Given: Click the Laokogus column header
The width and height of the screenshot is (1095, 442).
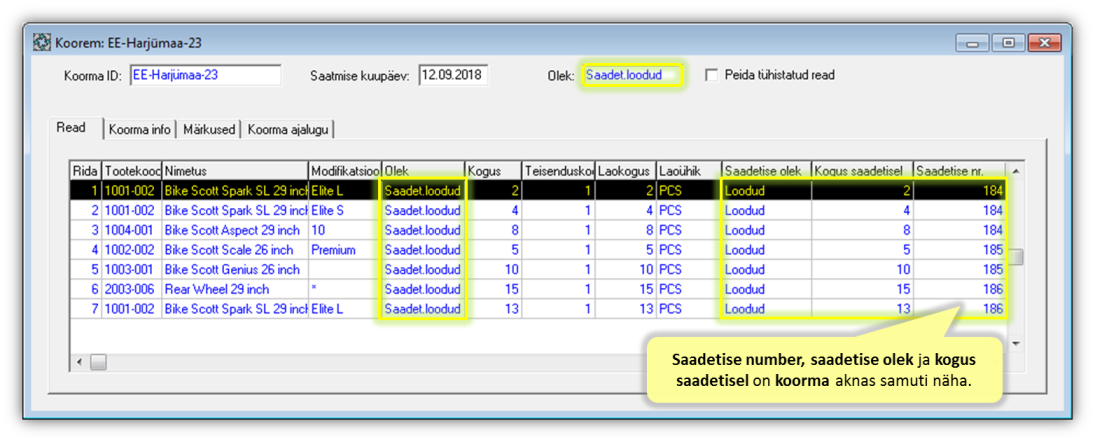Looking at the screenshot, I should (x=626, y=171).
